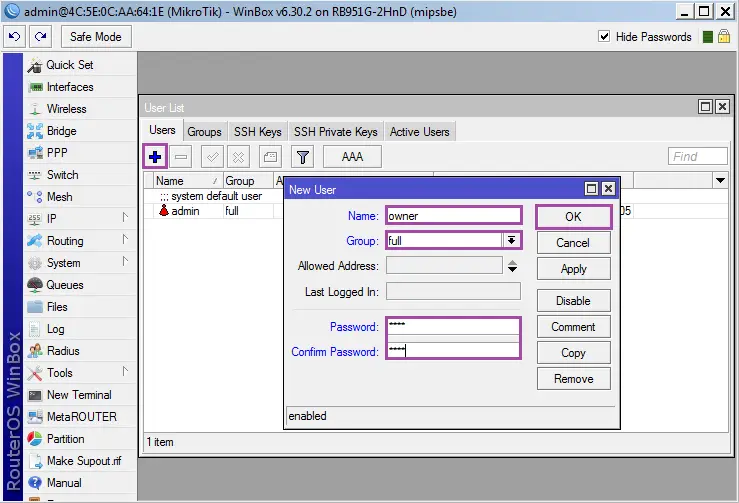Open the MetaROUTER menu
Viewport: 739px width, 503px height.
click(x=80, y=417)
